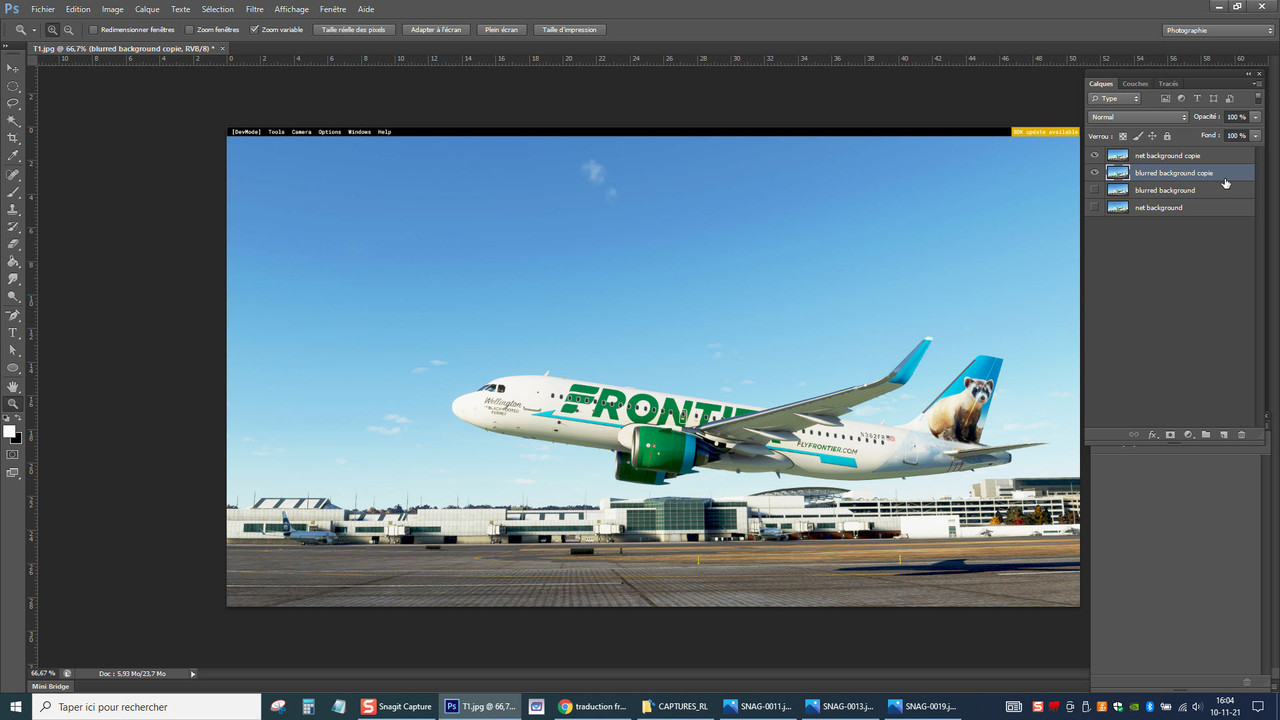This screenshot has height=720, width=1280.
Task: Select the Path Selection tool
Action: pyautogui.click(x=13, y=350)
